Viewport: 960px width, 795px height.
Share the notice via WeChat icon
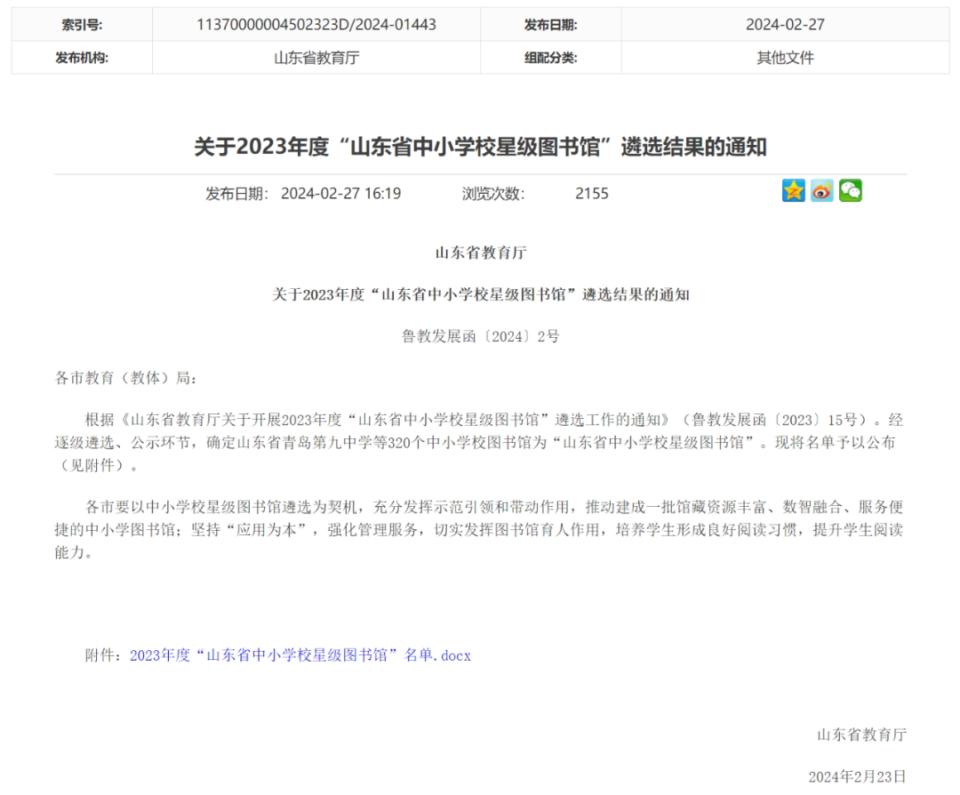pyautogui.click(x=850, y=190)
